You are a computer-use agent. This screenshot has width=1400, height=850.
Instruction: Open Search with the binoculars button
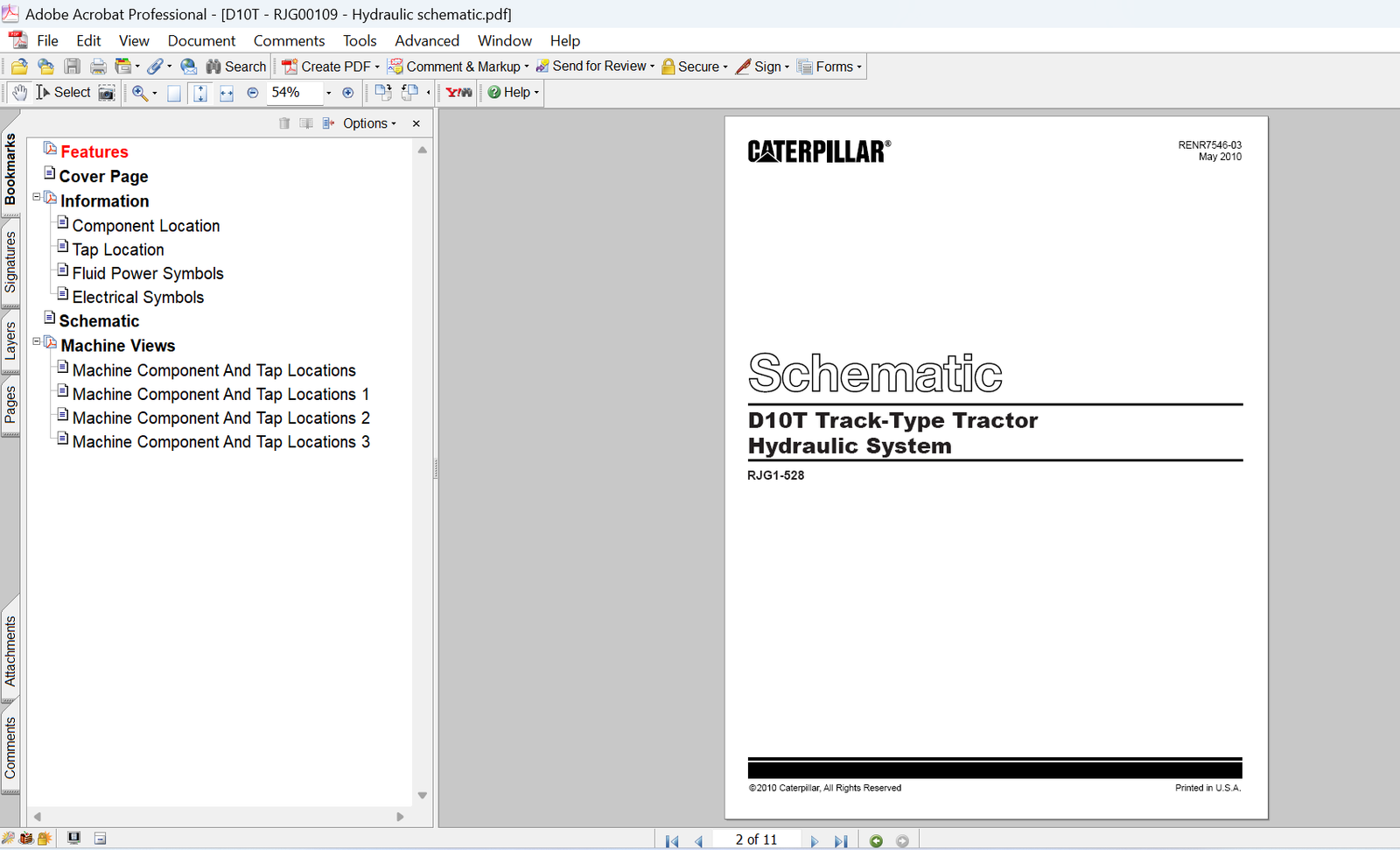235,67
